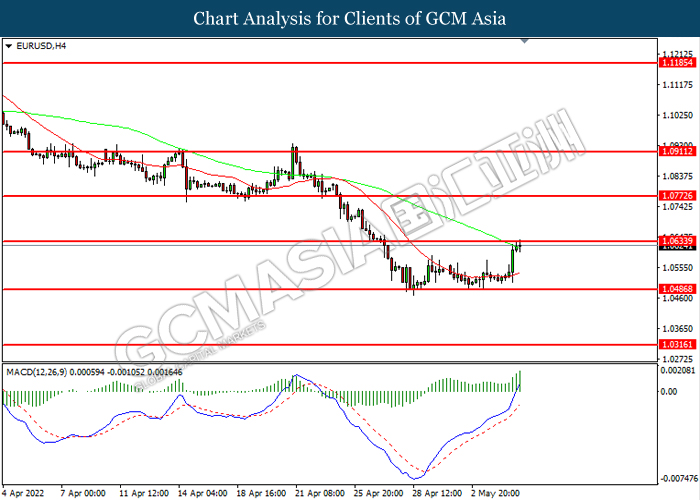This screenshot has width=700, height=500.
Task: Select the 1.07726 price level label
Action: click(x=678, y=196)
